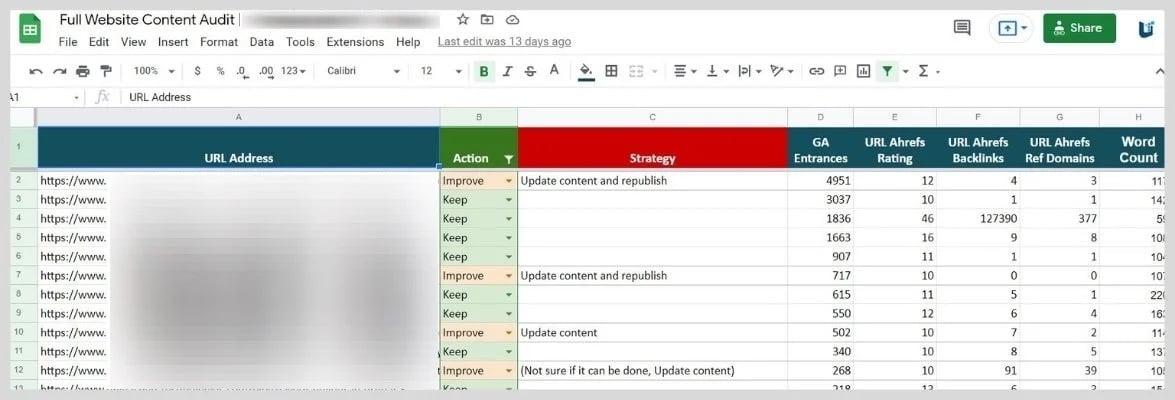Open the vertical align dropdown

[716, 71]
